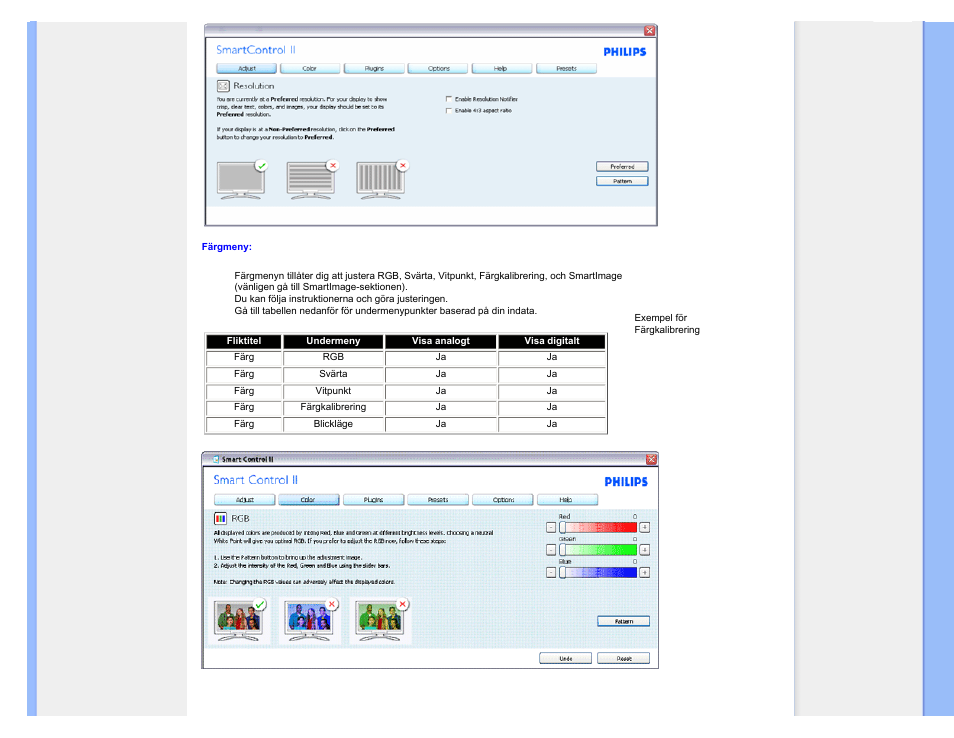This screenshot has width=954, height=738.
Task: Click the Undo button
Action: (x=565, y=658)
